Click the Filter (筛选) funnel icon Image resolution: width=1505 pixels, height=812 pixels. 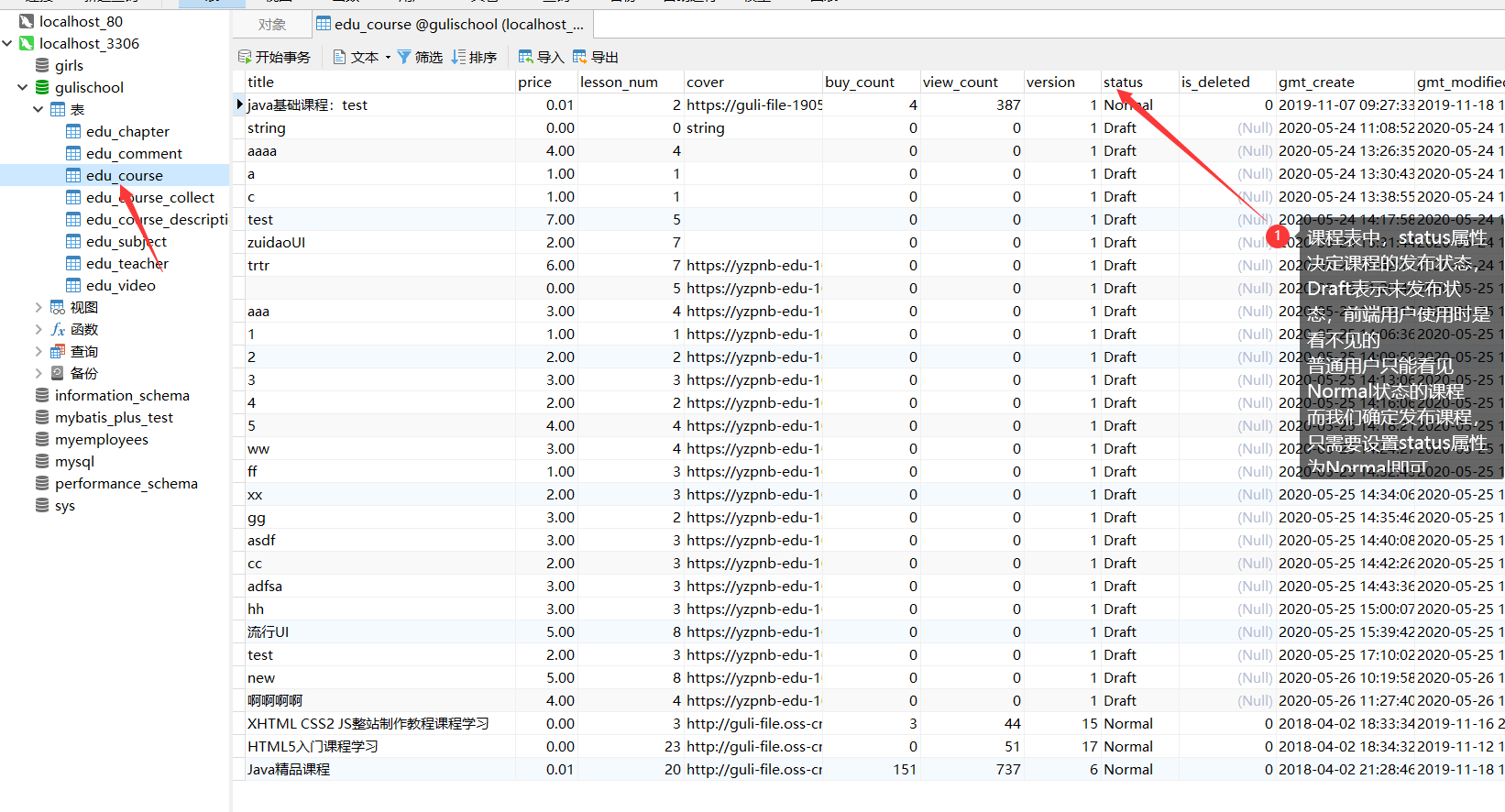[x=403, y=57]
